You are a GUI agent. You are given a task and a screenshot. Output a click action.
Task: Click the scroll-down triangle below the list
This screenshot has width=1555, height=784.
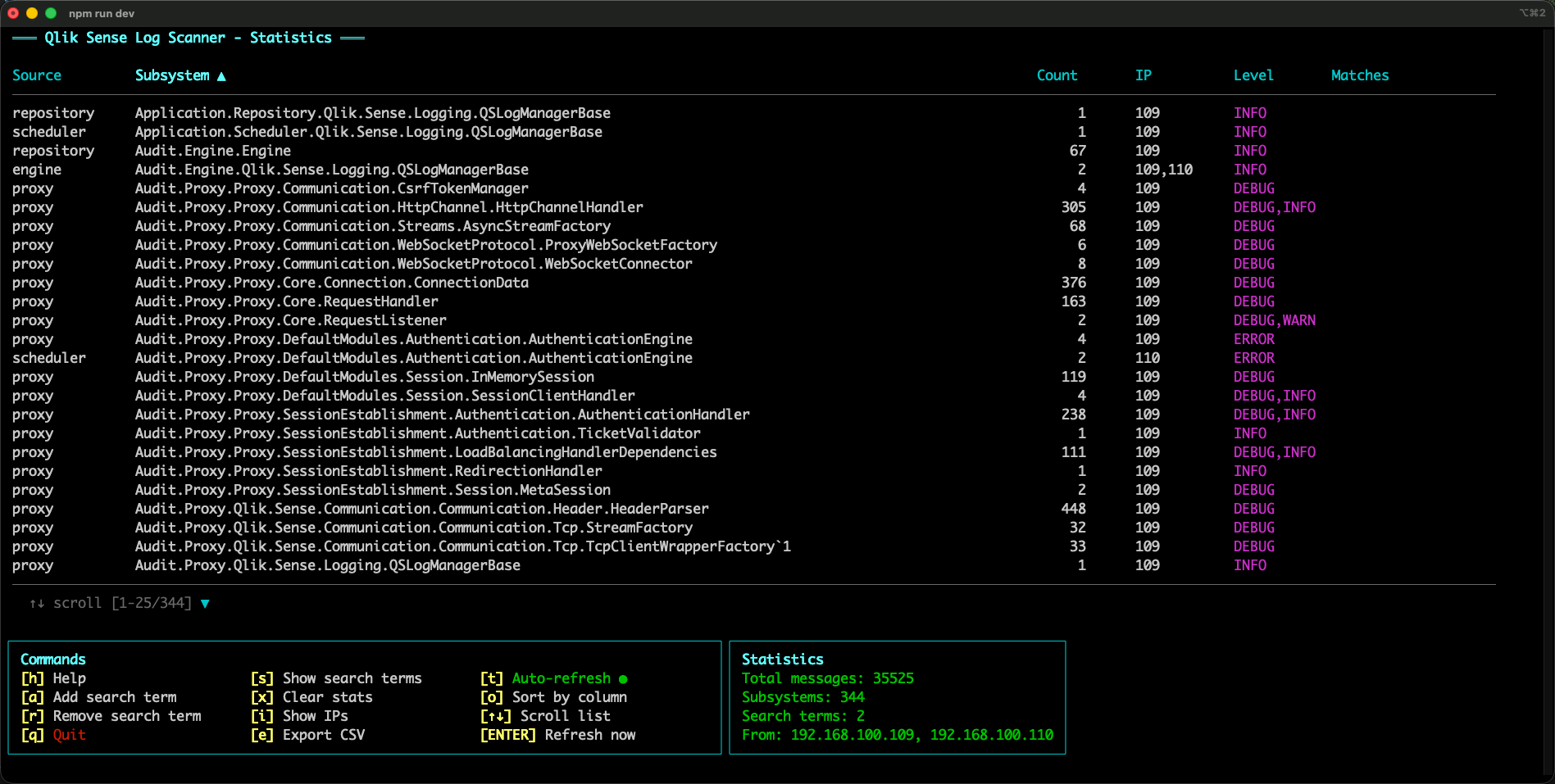[x=205, y=604]
